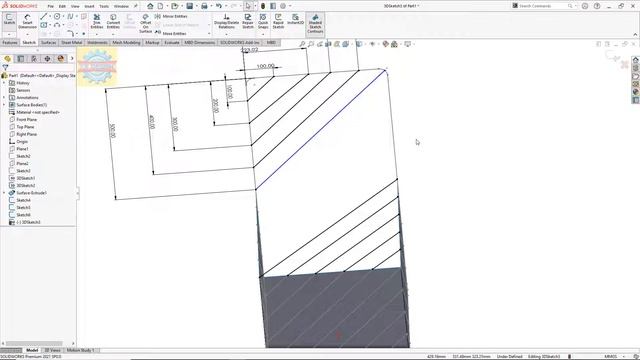Open the Window menu
The width and height of the screenshot is (640, 360).
[121, 7]
